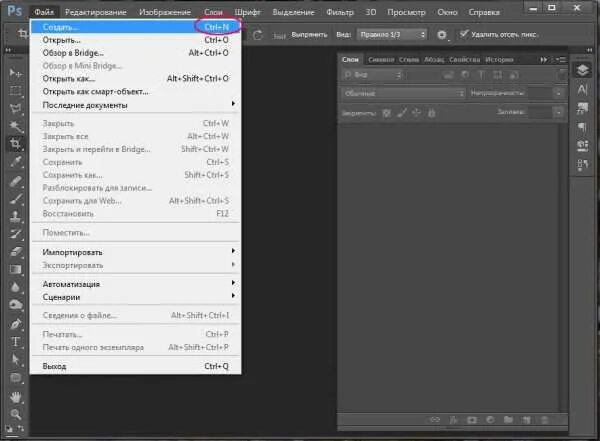Choose 'Открыть как смарт-объект...'
The height and width of the screenshot is (441, 600).
(135, 91)
